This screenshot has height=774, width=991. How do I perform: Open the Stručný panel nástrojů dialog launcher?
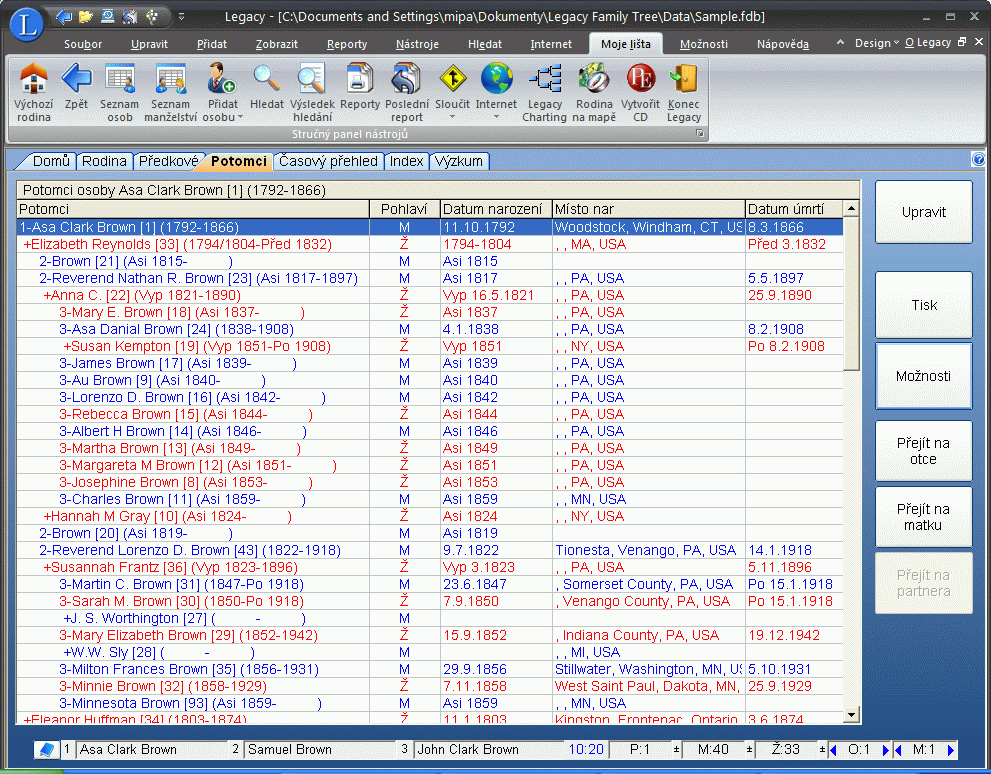click(x=700, y=133)
